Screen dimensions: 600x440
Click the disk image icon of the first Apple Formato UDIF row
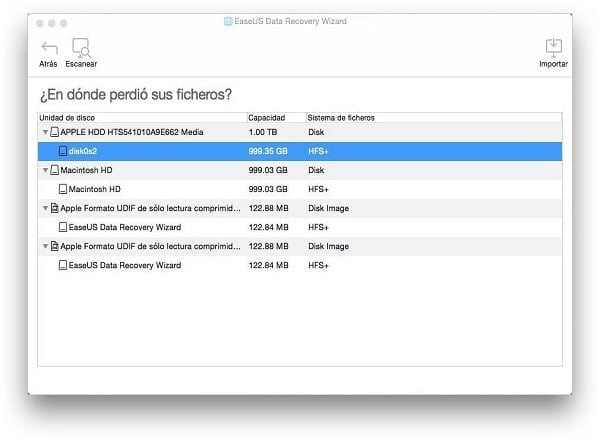55,208
